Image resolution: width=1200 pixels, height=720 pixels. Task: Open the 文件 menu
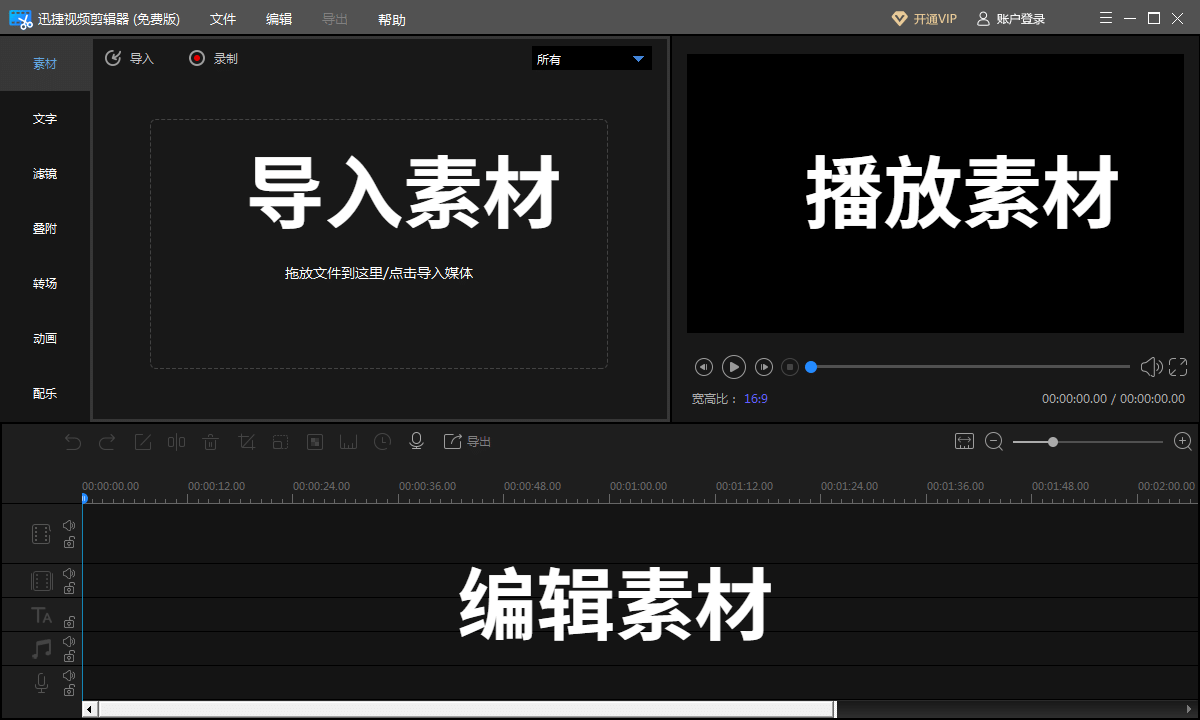click(222, 18)
